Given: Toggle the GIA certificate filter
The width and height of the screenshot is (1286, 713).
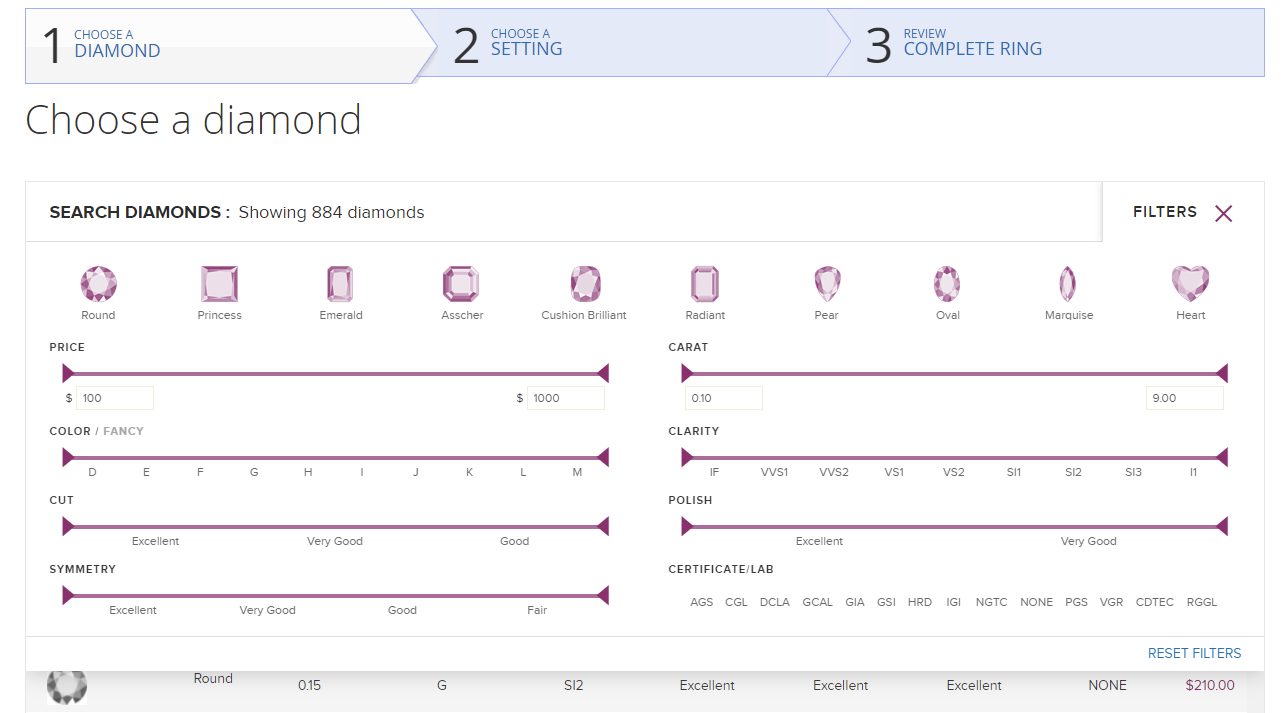Looking at the screenshot, I should pos(855,602).
